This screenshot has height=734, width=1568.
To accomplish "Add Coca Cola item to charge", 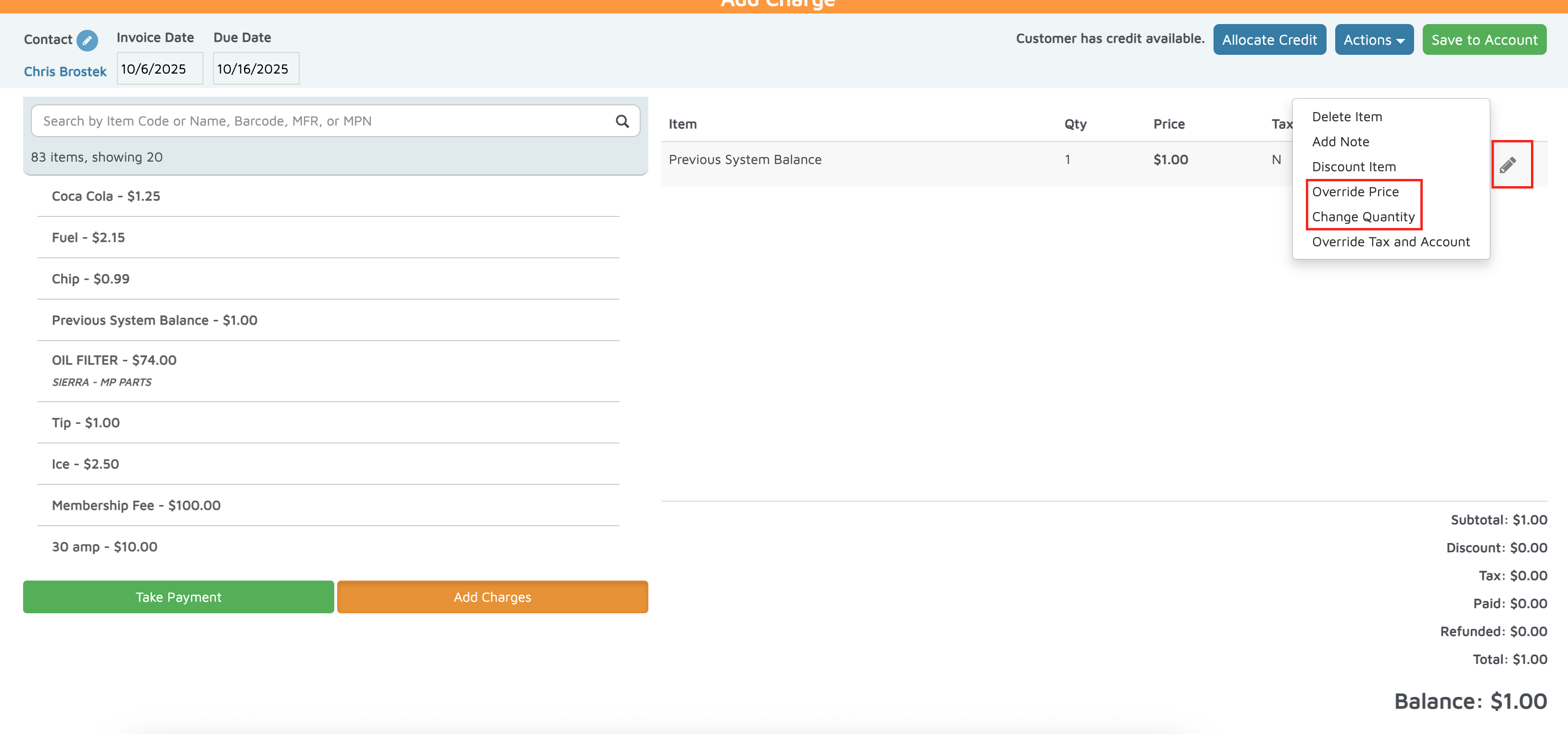I will 106,196.
